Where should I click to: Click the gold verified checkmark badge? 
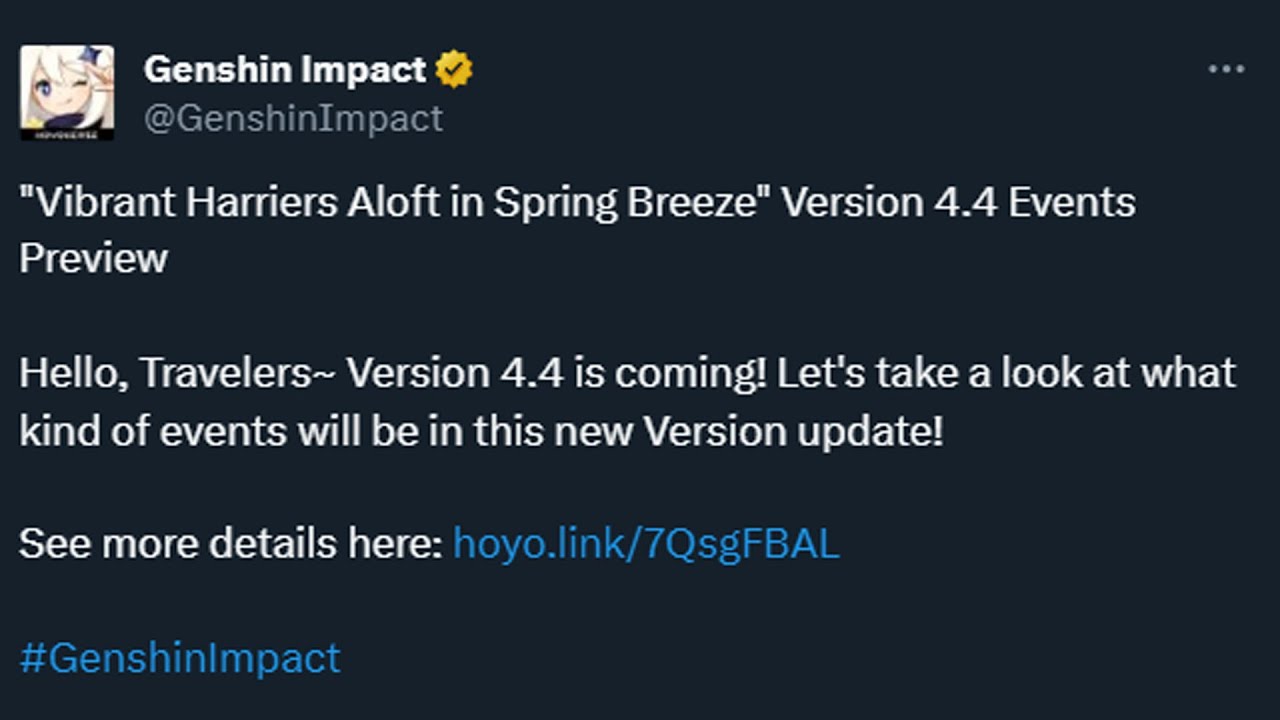click(x=454, y=70)
